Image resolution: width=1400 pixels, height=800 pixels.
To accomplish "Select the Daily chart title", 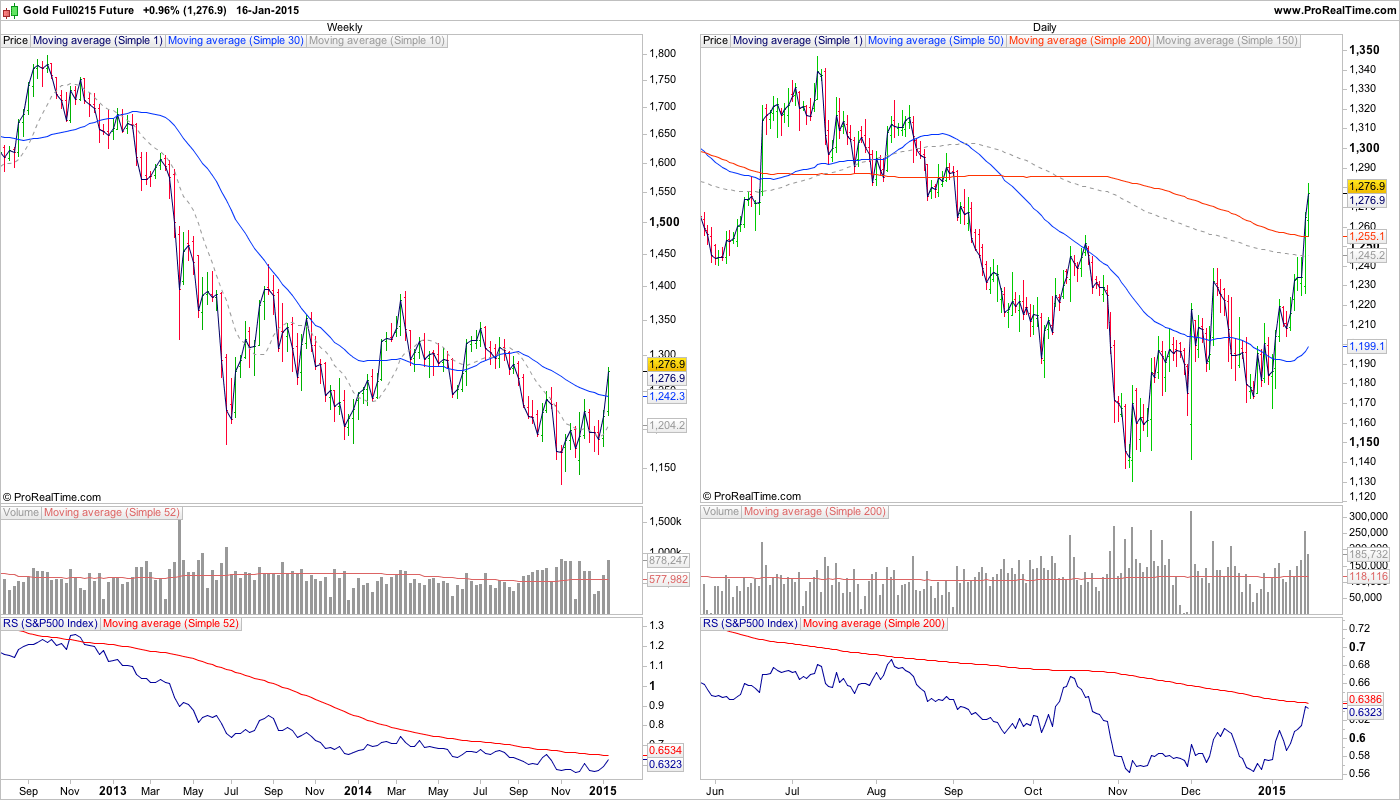I will click(1045, 27).
